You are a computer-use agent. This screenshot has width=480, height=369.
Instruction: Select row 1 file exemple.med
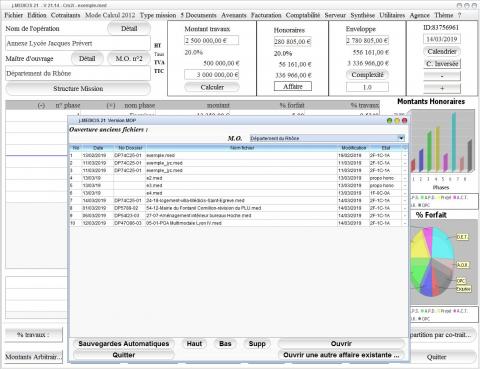pyautogui.click(x=238, y=155)
